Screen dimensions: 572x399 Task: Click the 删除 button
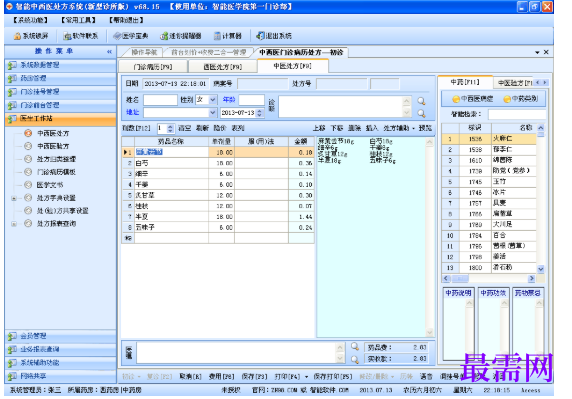pyautogui.click(x=354, y=128)
